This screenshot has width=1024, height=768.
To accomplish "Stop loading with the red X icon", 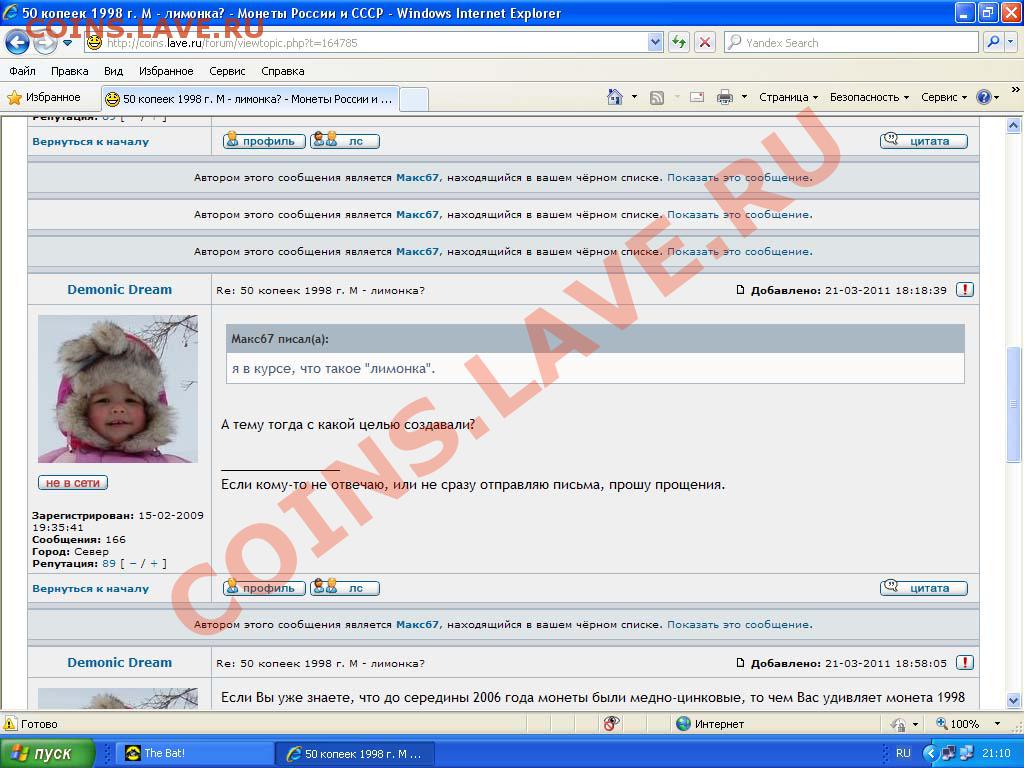I will tap(705, 43).
